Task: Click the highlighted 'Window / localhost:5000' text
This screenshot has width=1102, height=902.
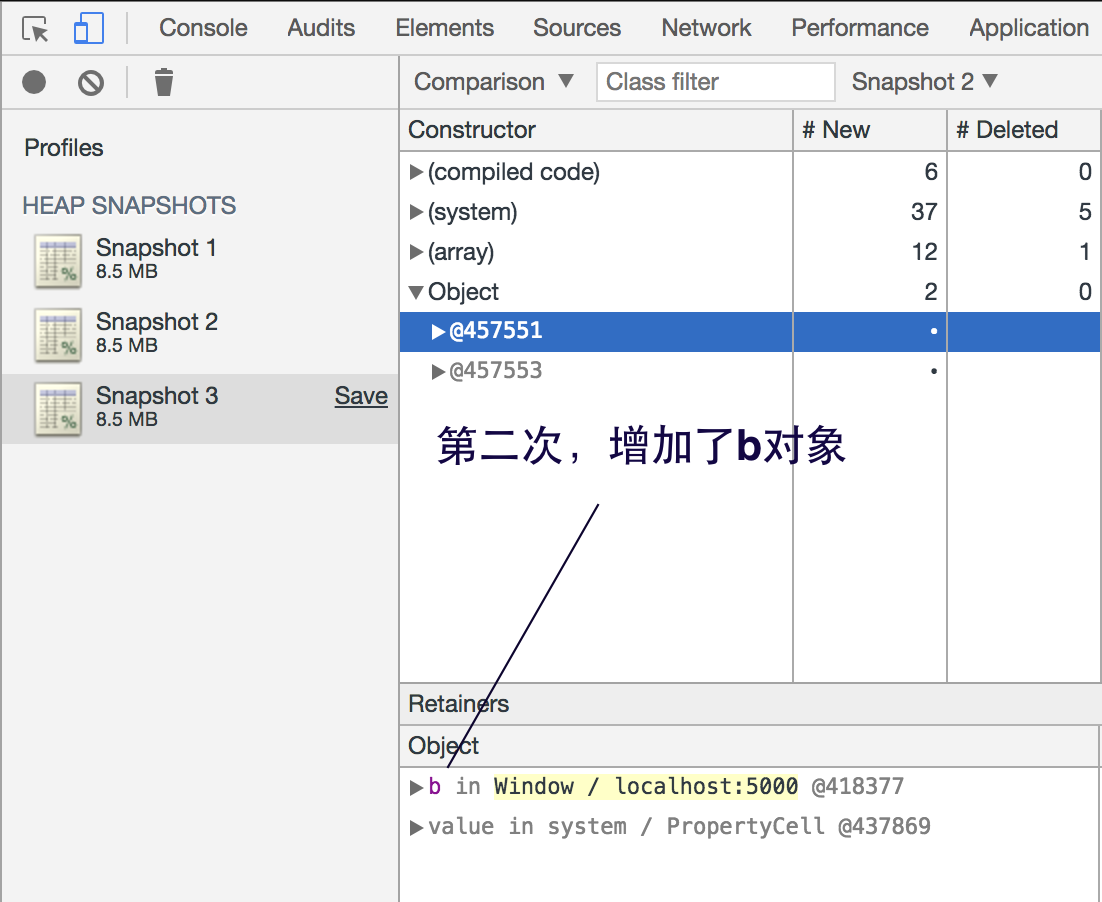Action: point(646,786)
